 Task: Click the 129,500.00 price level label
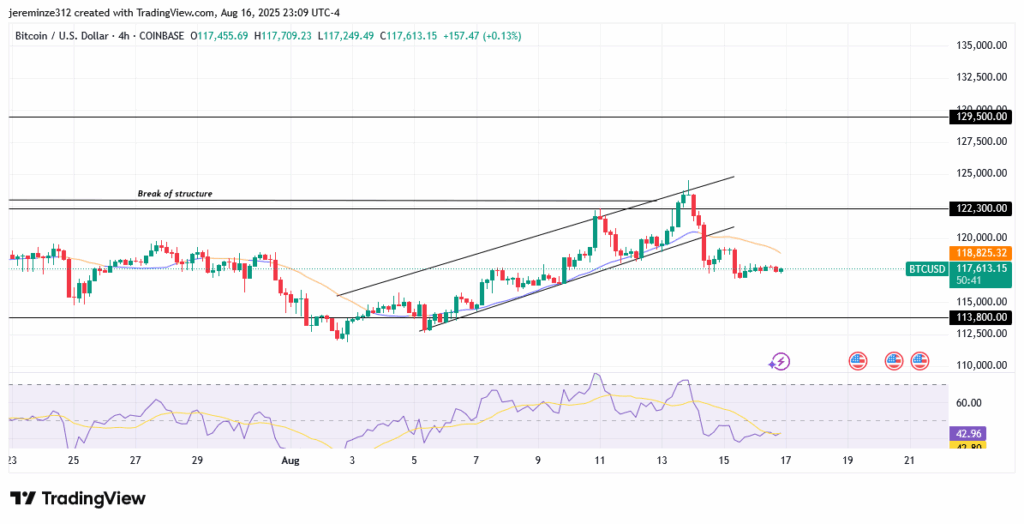click(980, 118)
